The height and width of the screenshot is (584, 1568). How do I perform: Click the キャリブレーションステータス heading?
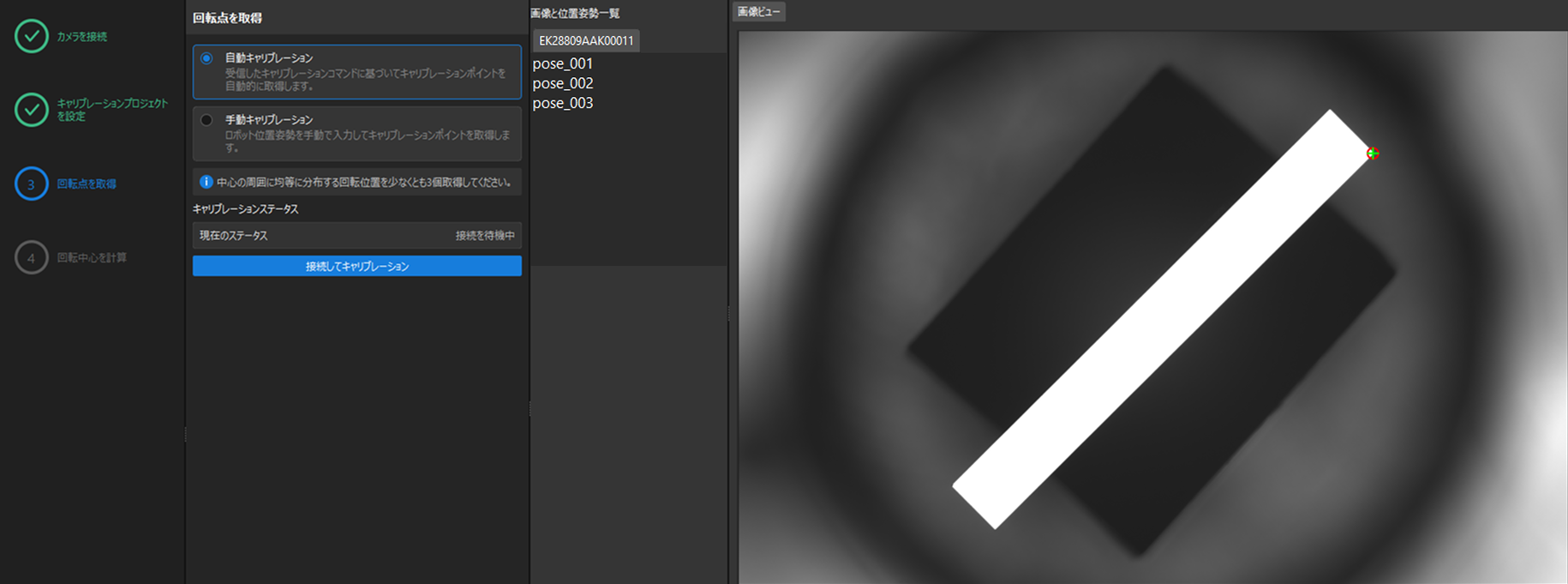coord(245,208)
